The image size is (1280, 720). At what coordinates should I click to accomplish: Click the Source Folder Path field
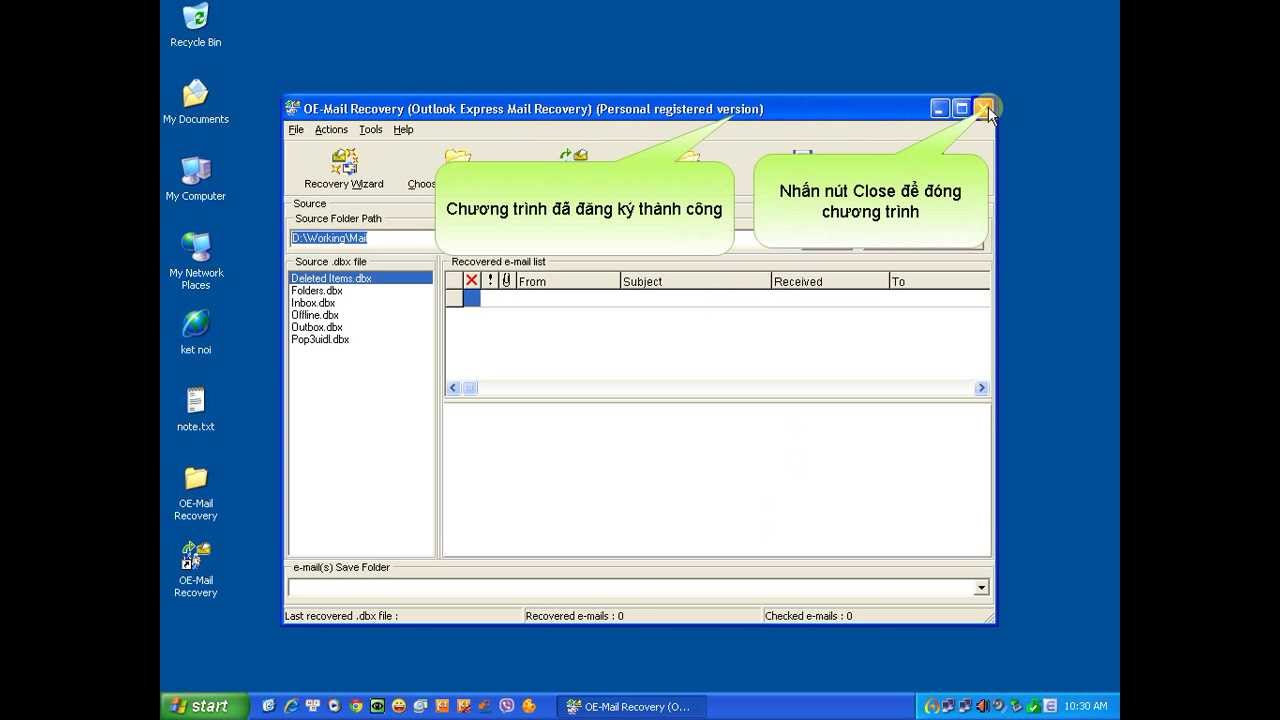coord(363,238)
